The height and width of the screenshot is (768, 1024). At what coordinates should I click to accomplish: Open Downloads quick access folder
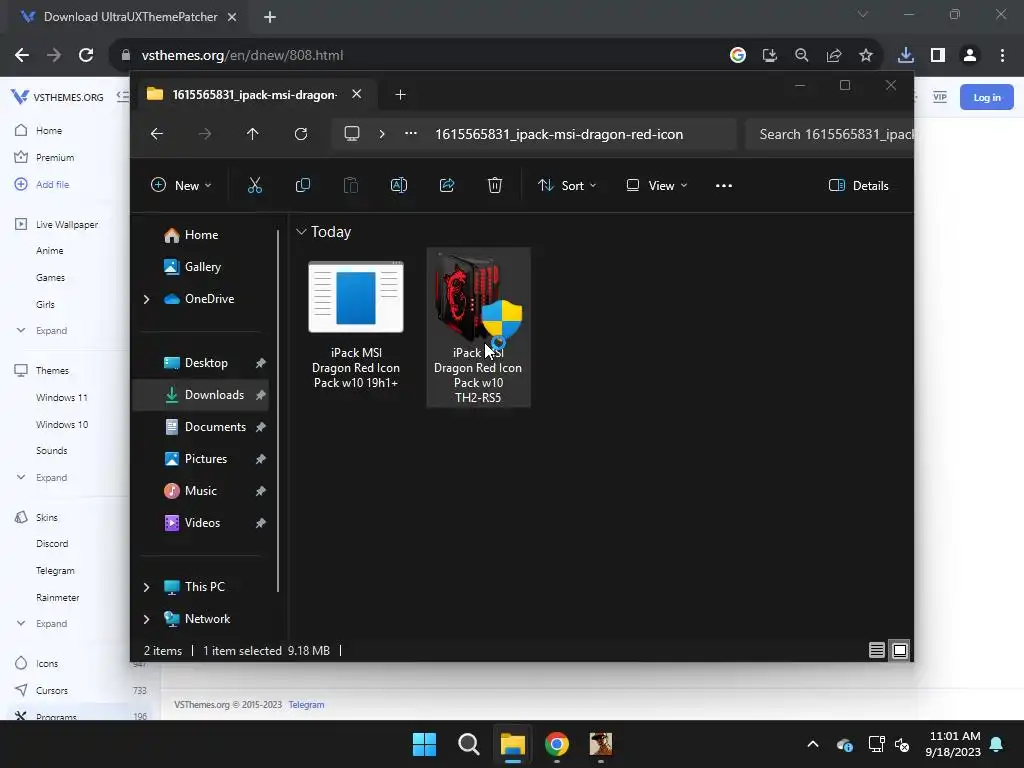(x=204, y=395)
